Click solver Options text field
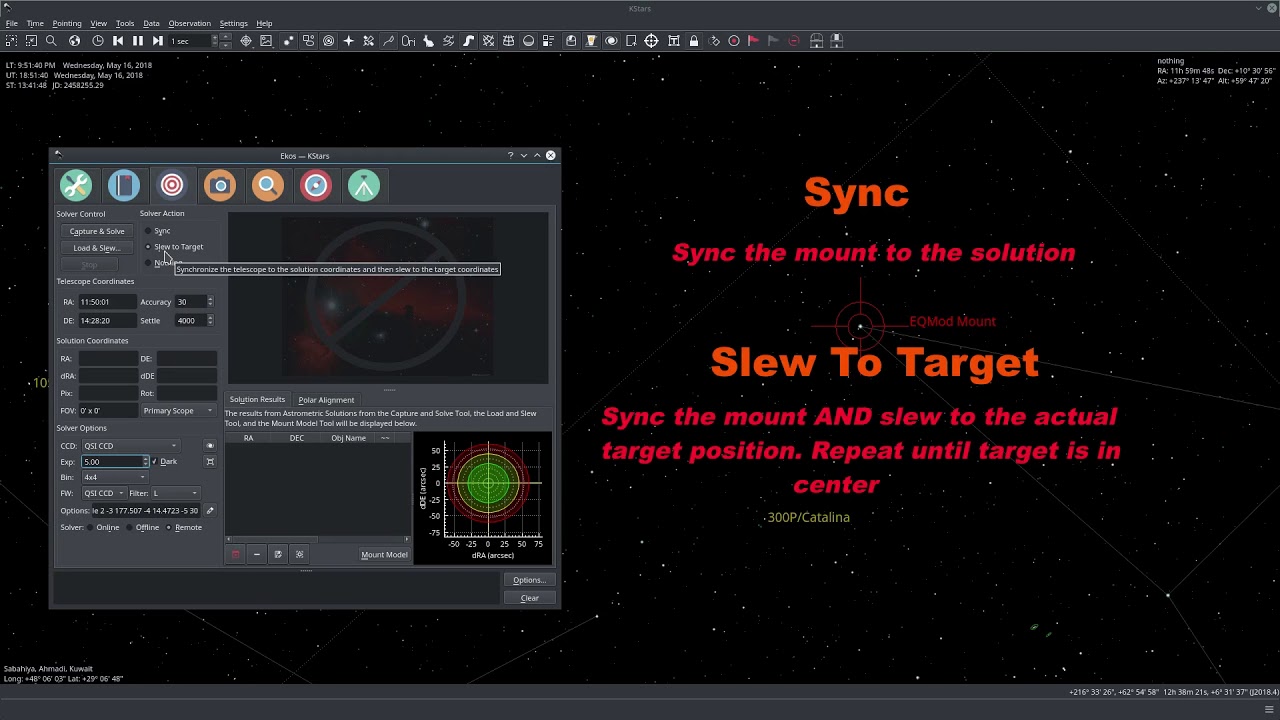 (x=146, y=510)
